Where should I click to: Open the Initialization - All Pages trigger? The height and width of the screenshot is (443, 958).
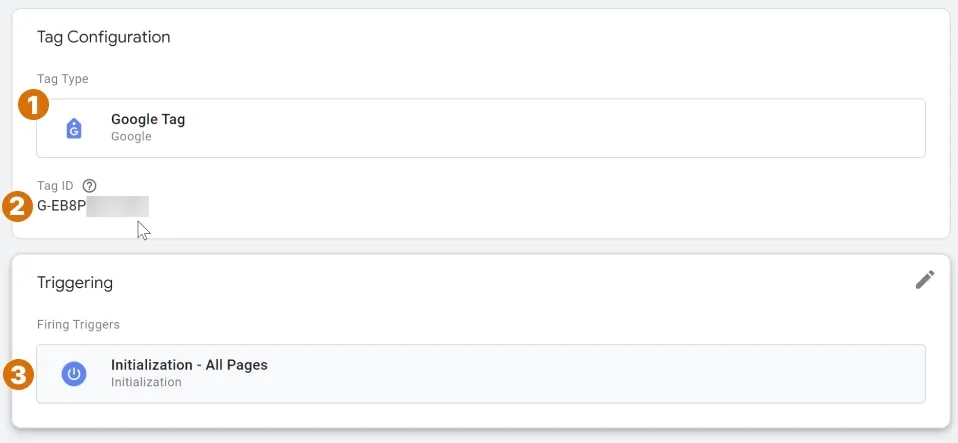pyautogui.click(x=481, y=374)
